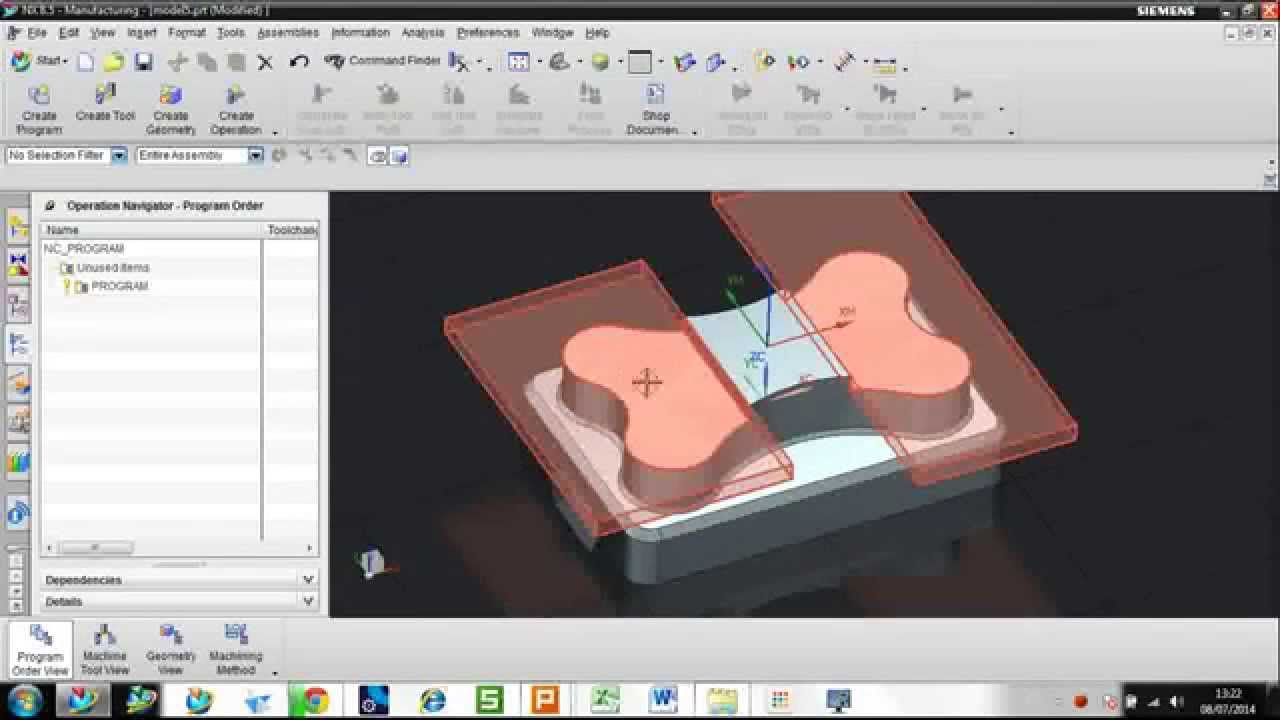Create a new file with the New icon

point(86,62)
